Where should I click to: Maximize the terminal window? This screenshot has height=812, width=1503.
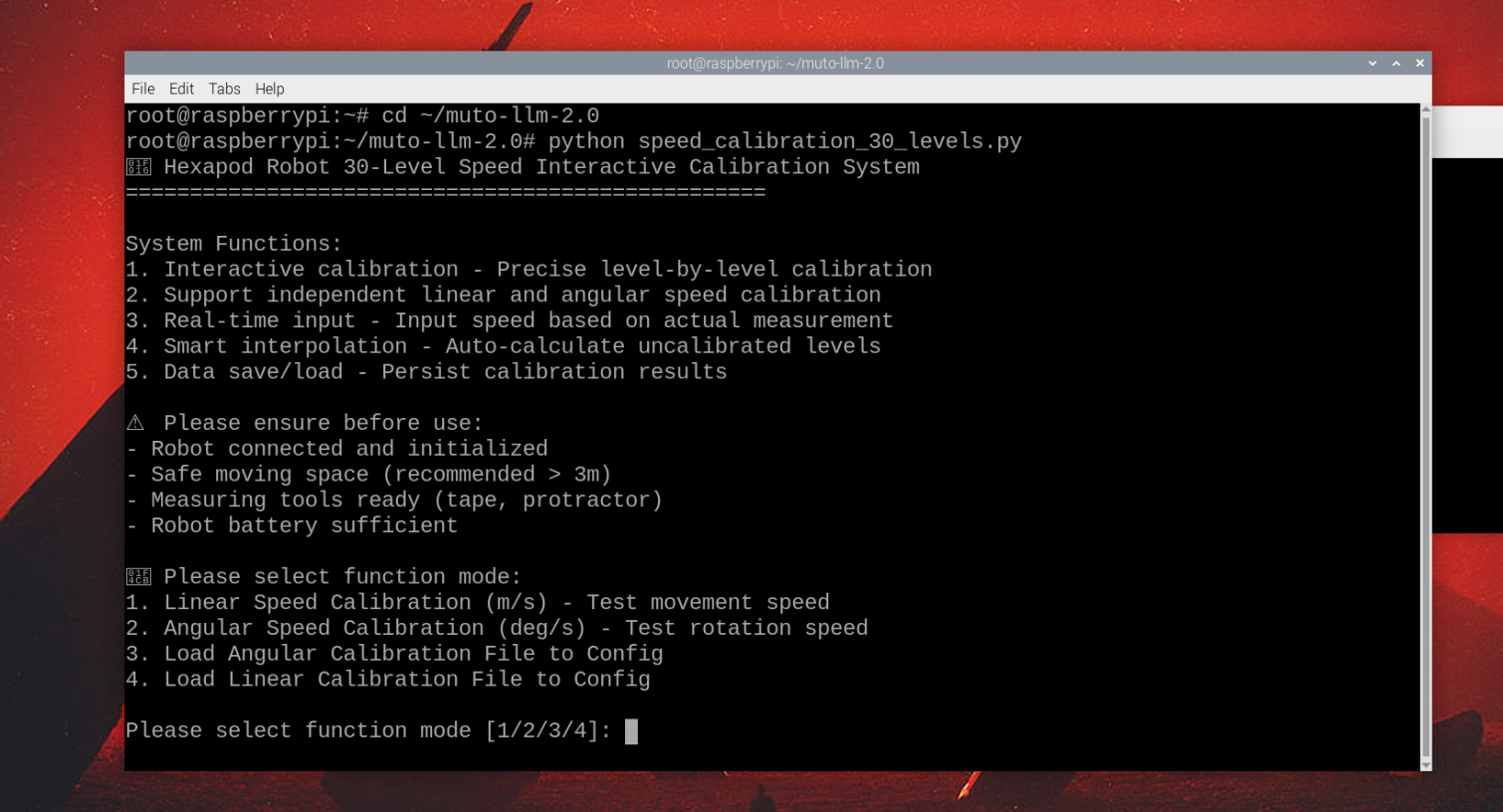click(1396, 63)
